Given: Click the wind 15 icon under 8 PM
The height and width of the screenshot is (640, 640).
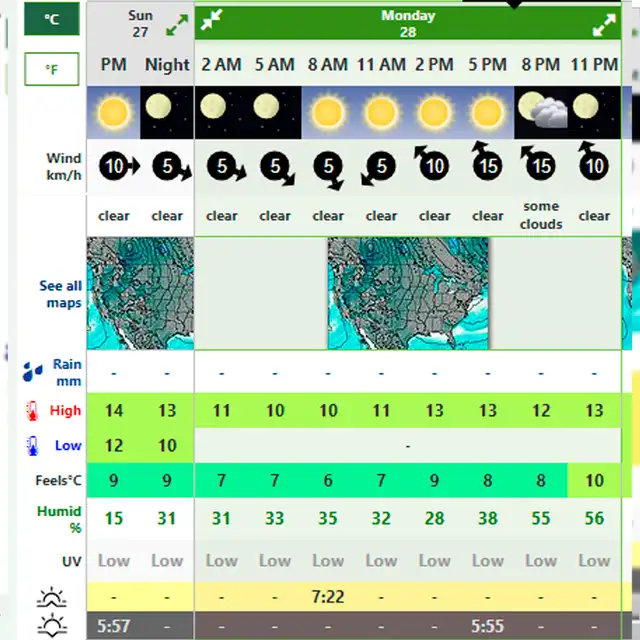Looking at the screenshot, I should tap(538, 162).
